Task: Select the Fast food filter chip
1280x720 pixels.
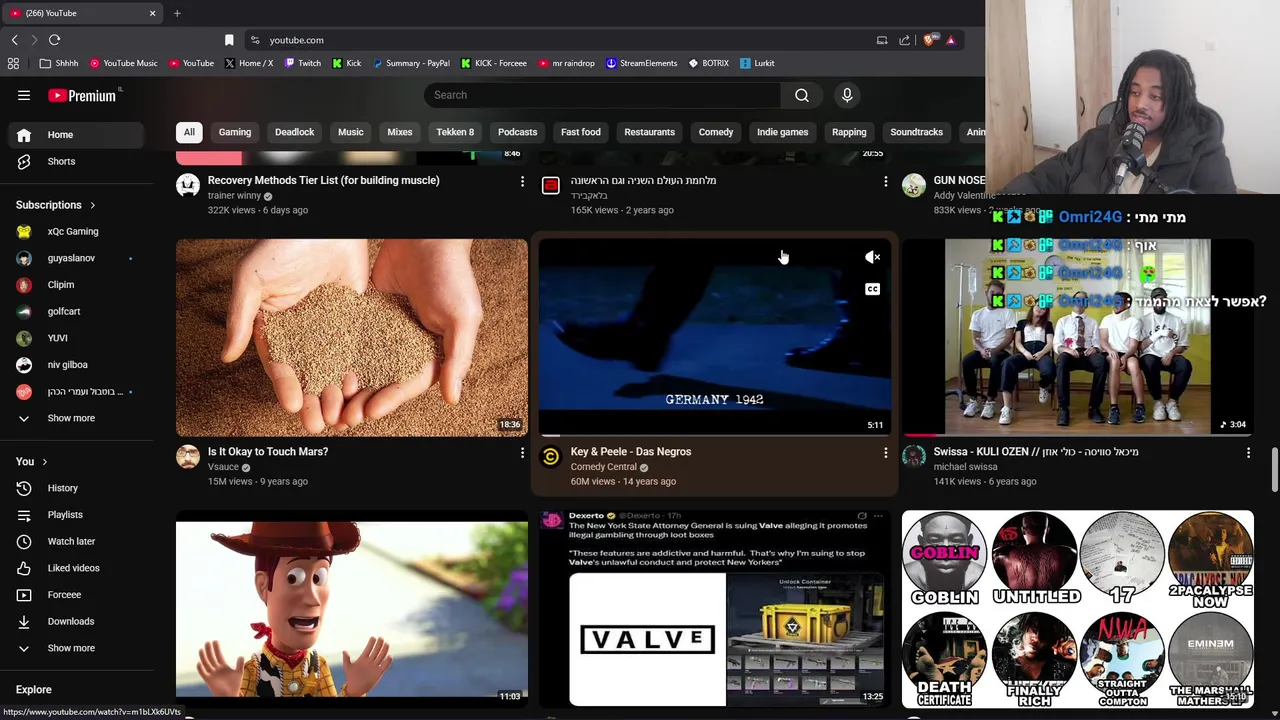Action: pos(581,132)
